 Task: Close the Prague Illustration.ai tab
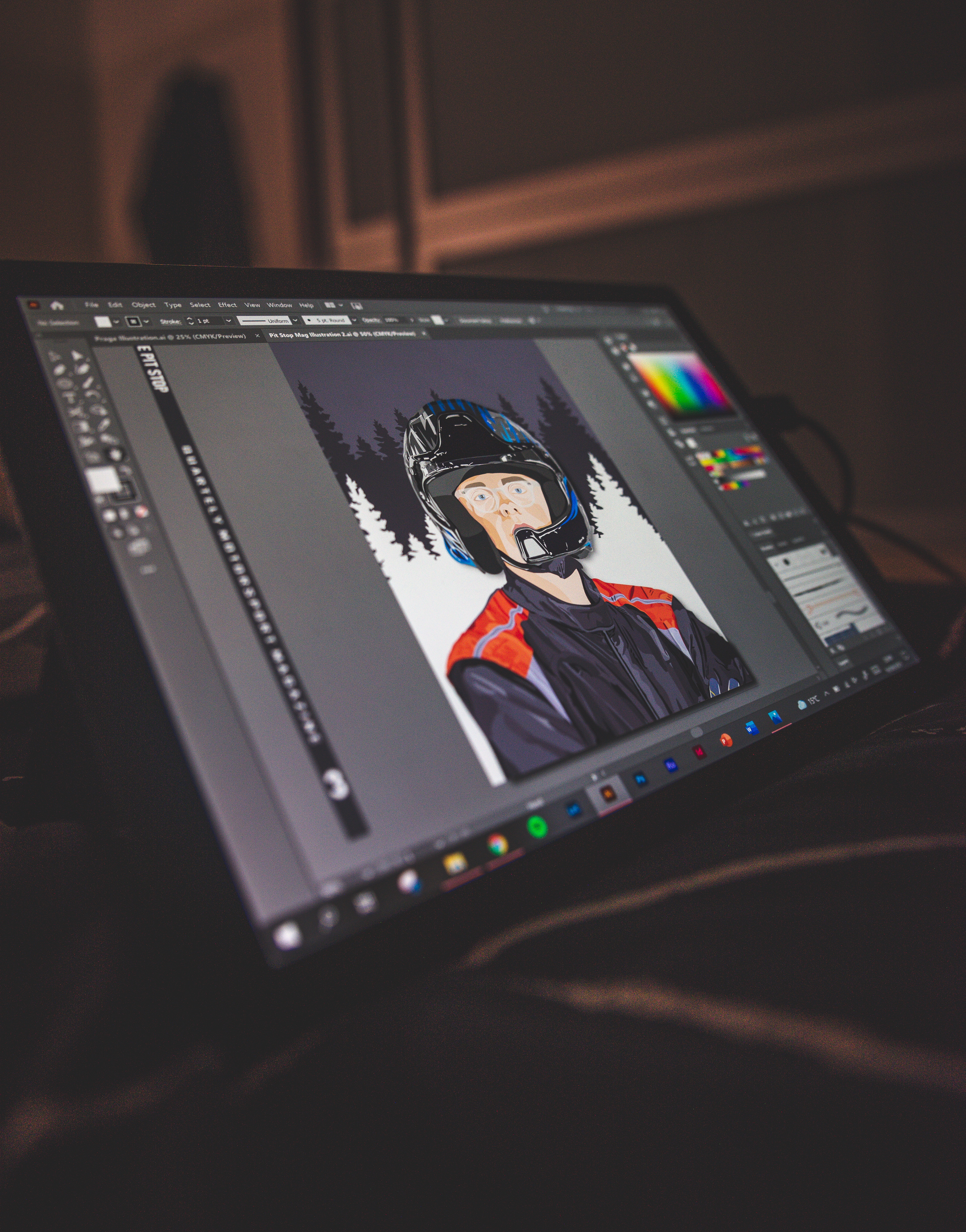point(257,335)
